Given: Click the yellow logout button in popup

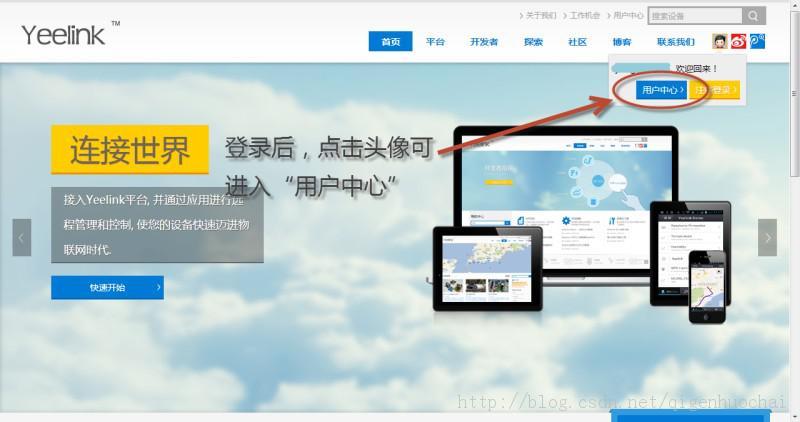Looking at the screenshot, I should click(714, 90).
